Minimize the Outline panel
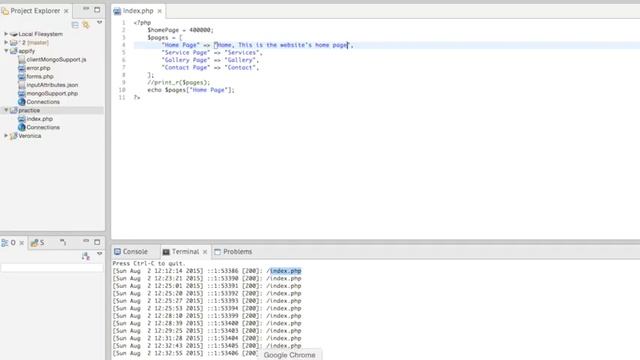 (86, 242)
